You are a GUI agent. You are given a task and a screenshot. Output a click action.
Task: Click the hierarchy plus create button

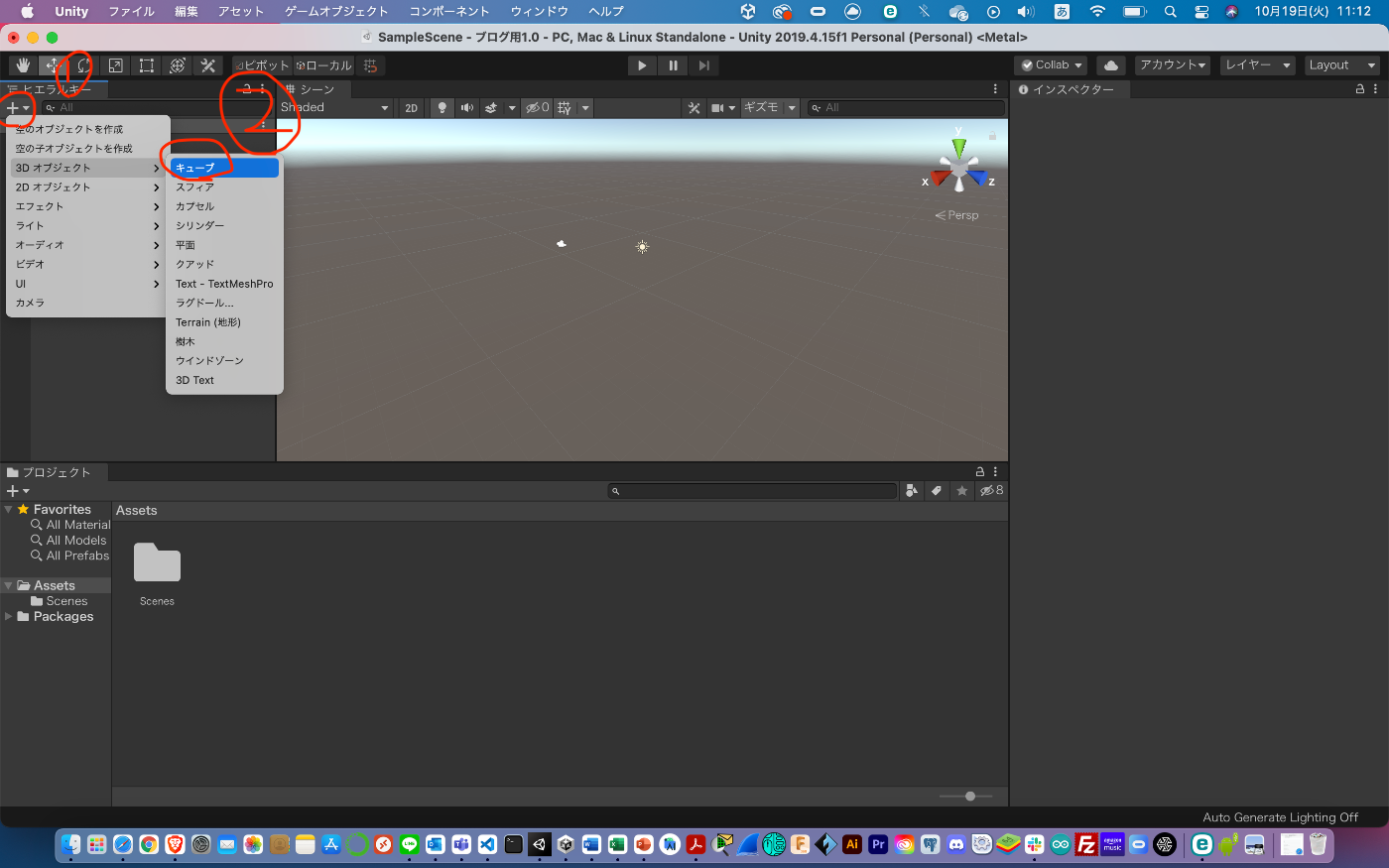18,107
